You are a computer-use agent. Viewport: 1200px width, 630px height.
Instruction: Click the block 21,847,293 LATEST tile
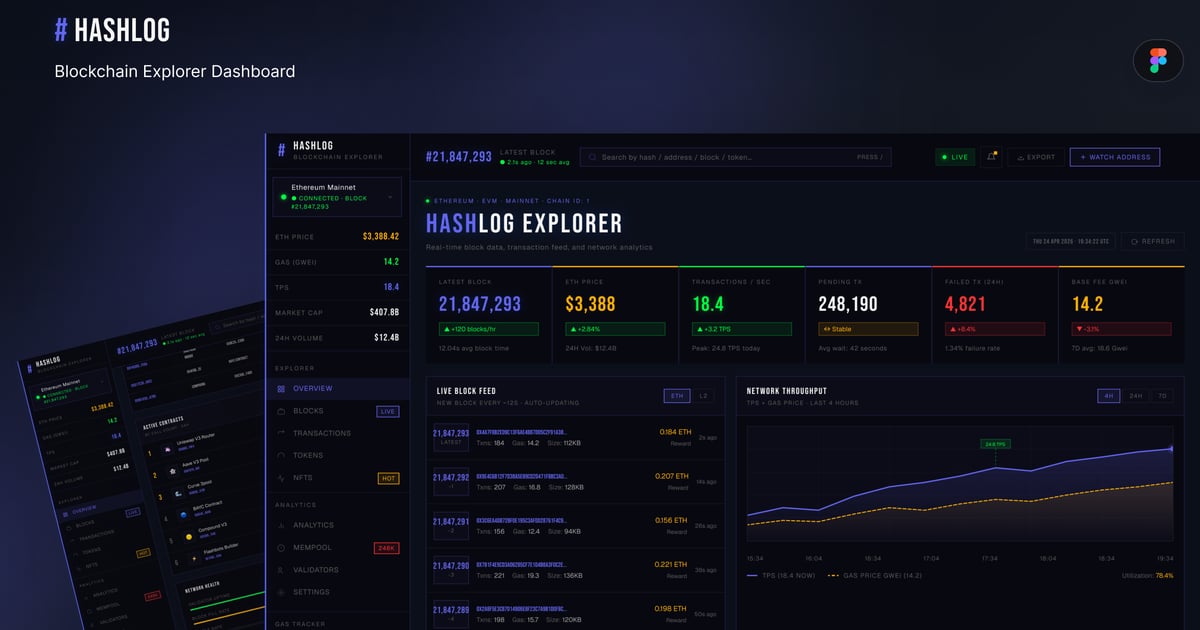tap(449, 436)
